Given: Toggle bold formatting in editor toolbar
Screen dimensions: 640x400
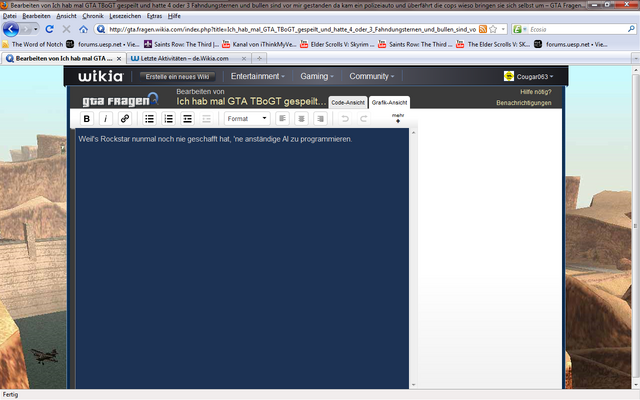Looking at the screenshot, I should point(87,119).
